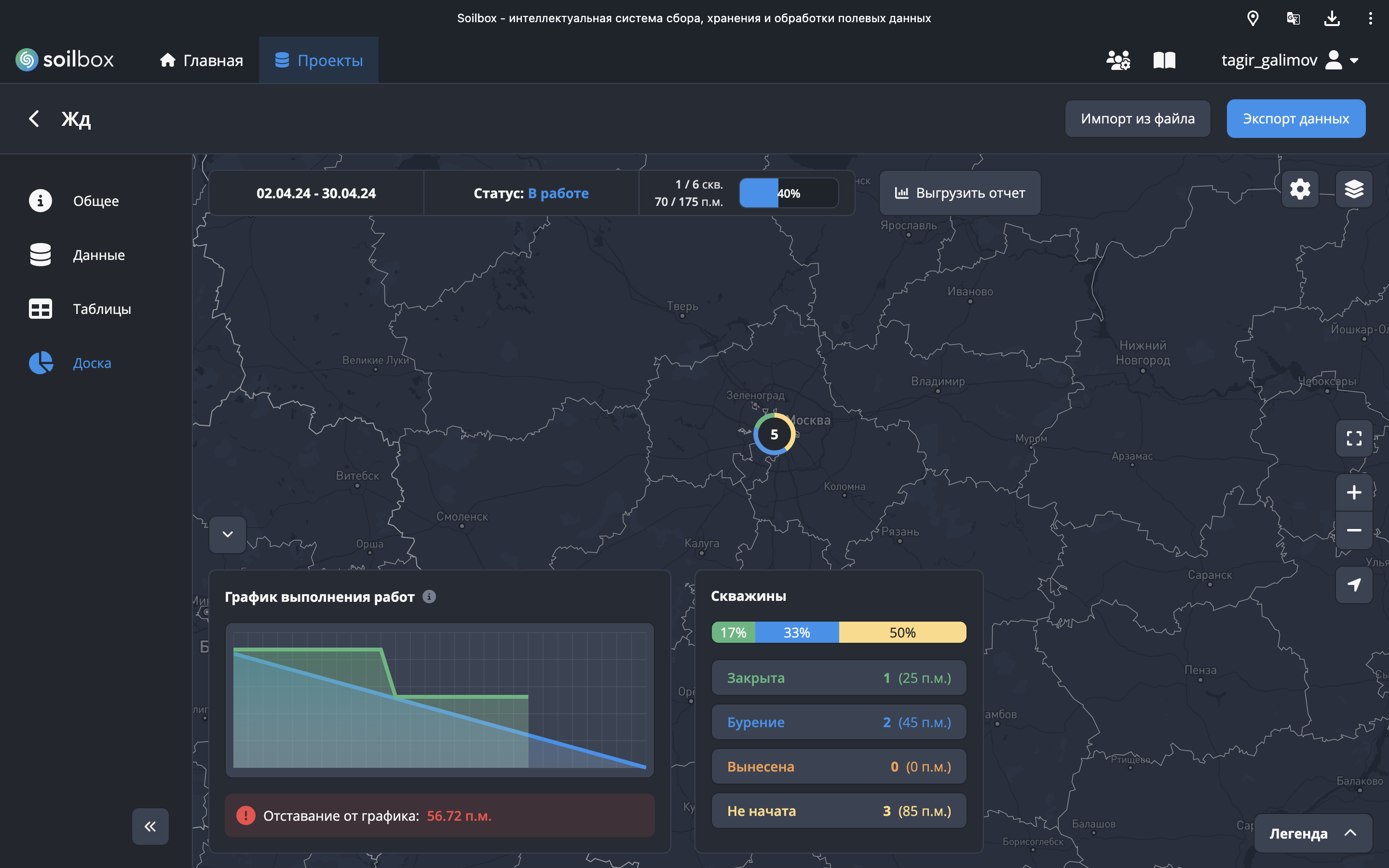Open the map layers icon

click(x=1353, y=189)
